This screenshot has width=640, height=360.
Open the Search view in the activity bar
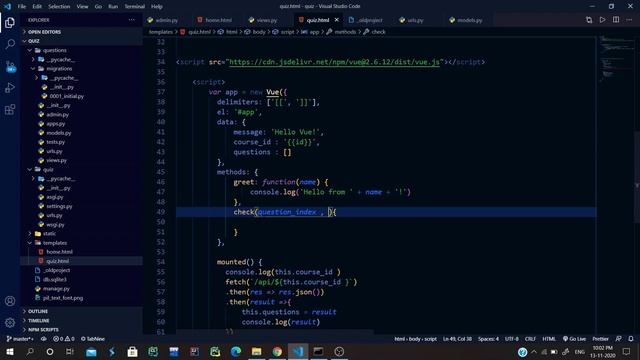[10, 44]
